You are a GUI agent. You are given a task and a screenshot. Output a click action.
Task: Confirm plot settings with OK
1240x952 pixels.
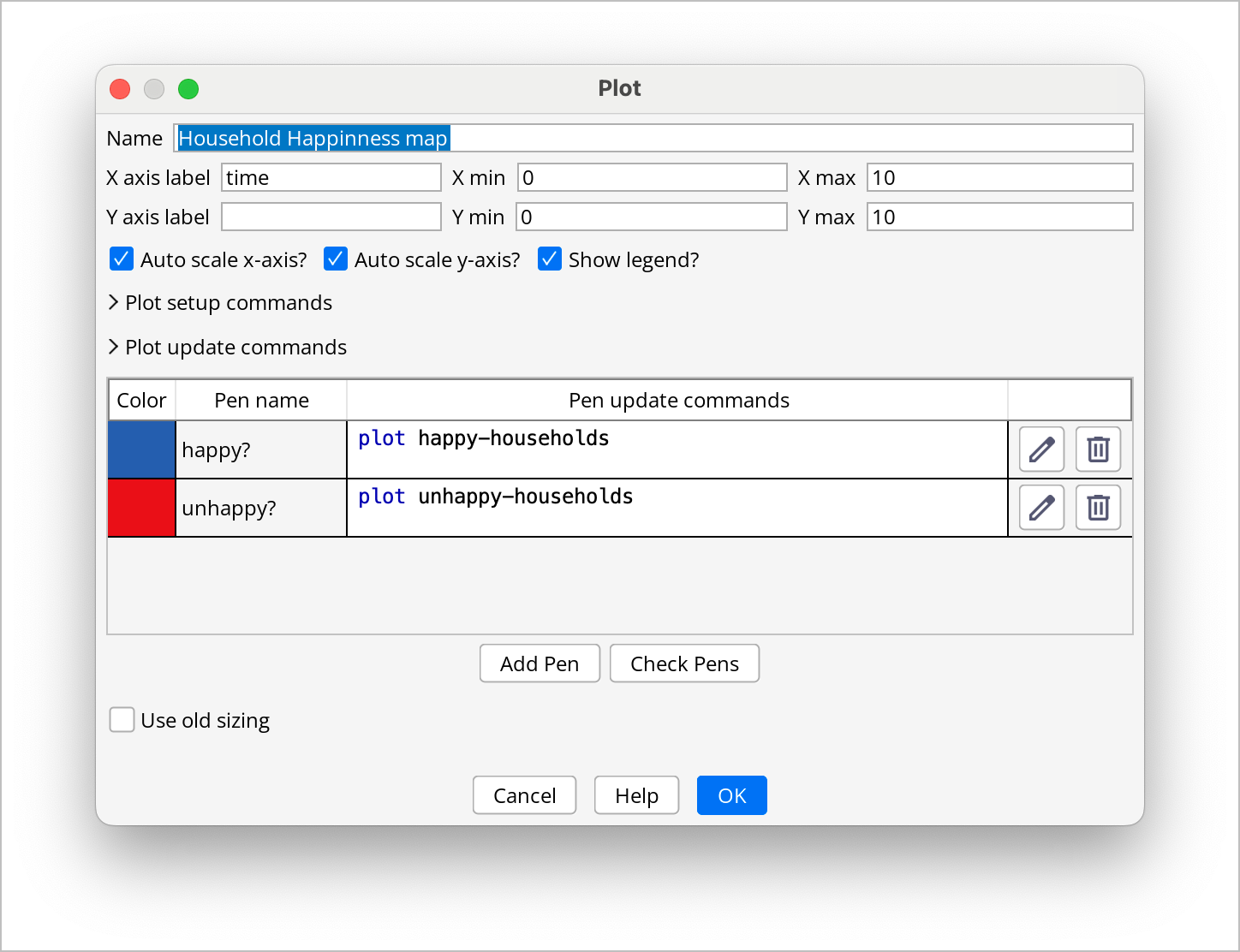click(x=731, y=795)
